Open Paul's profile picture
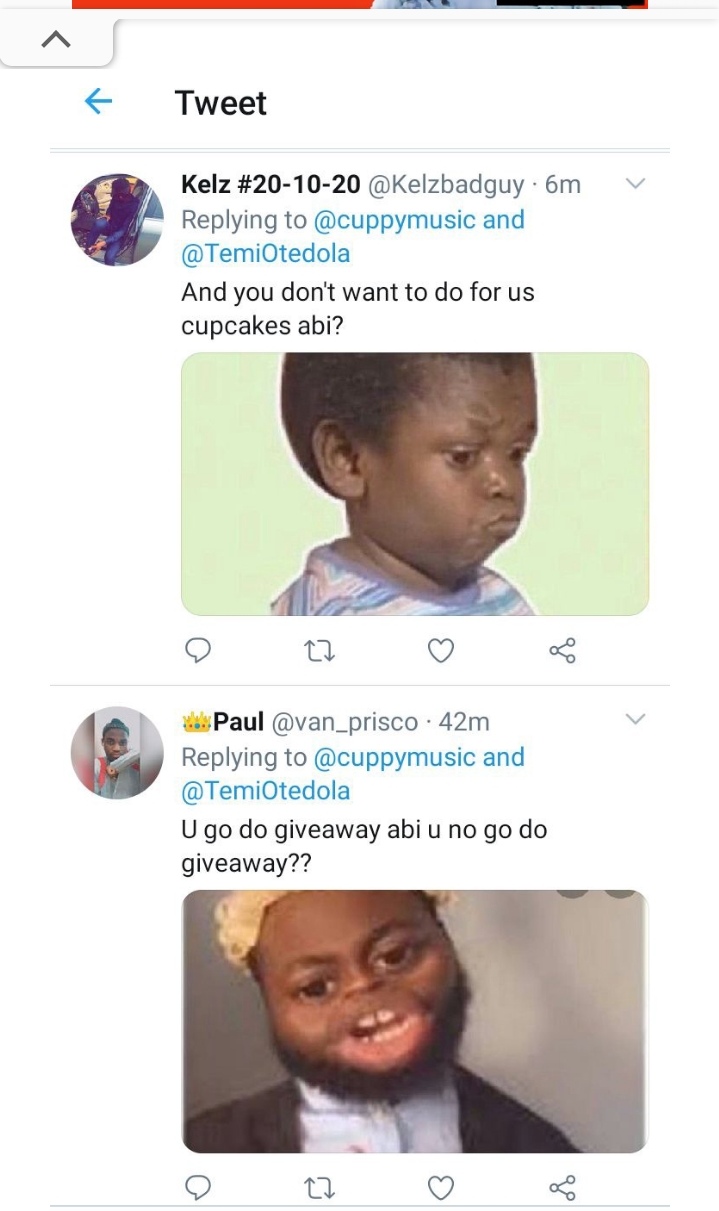 click(x=117, y=753)
